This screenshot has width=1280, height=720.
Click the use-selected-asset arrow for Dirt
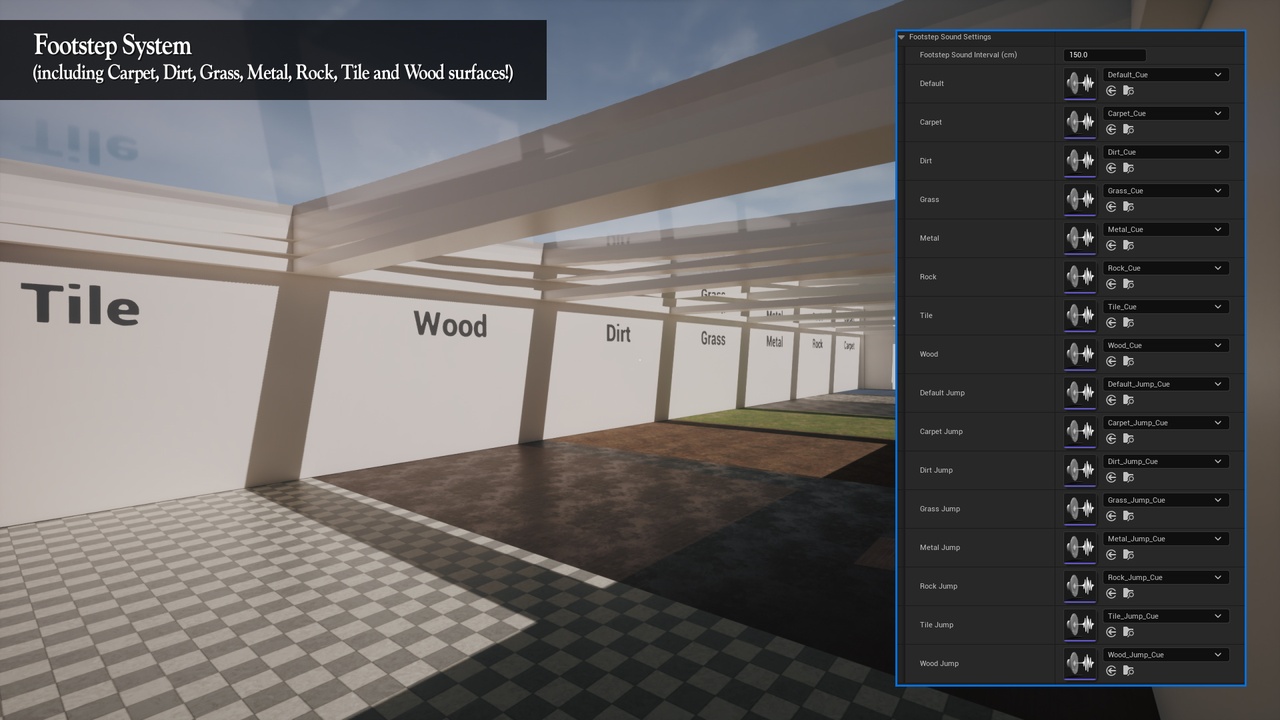coord(1111,168)
